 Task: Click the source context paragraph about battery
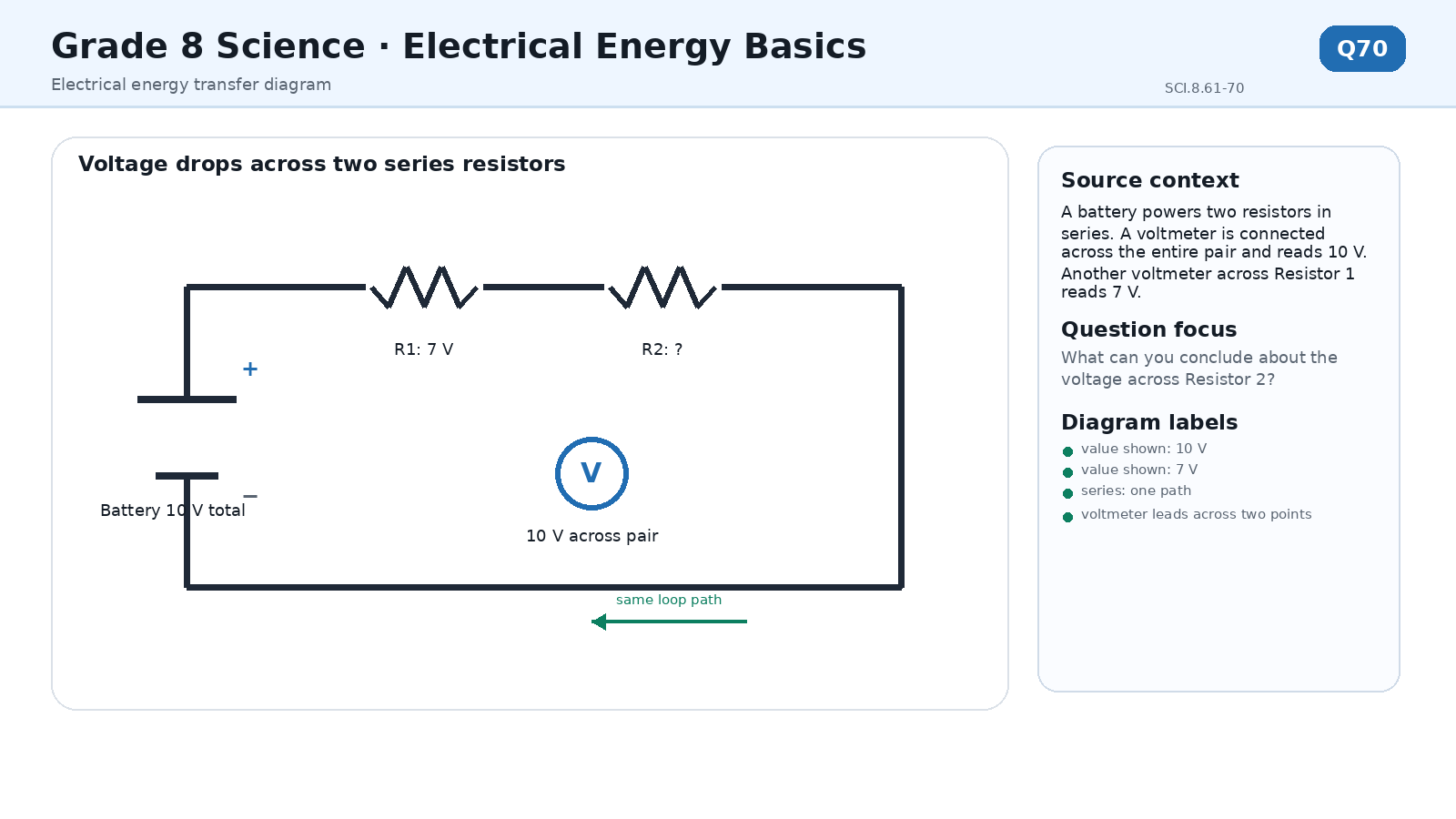(1214, 252)
